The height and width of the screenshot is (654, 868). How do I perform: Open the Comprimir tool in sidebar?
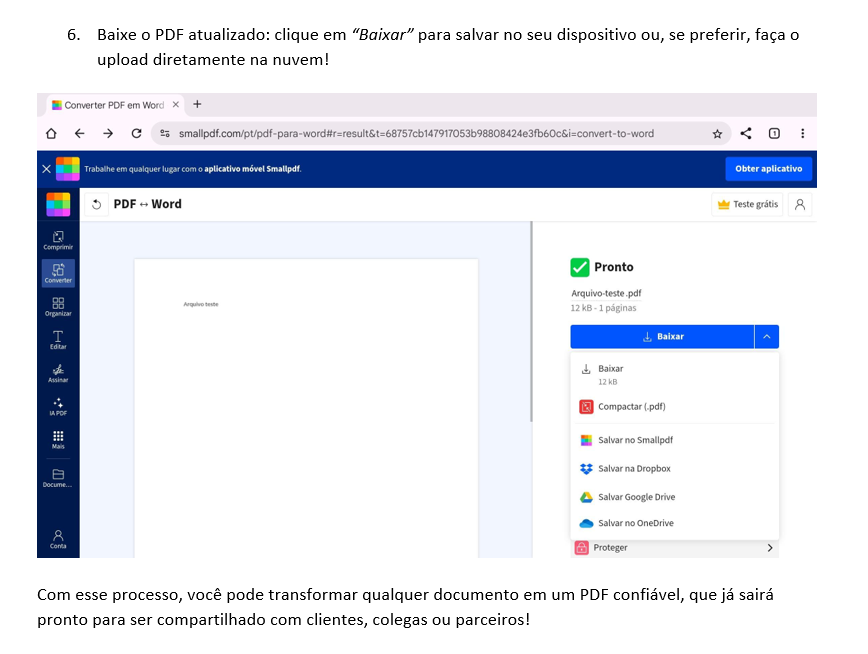pos(58,239)
